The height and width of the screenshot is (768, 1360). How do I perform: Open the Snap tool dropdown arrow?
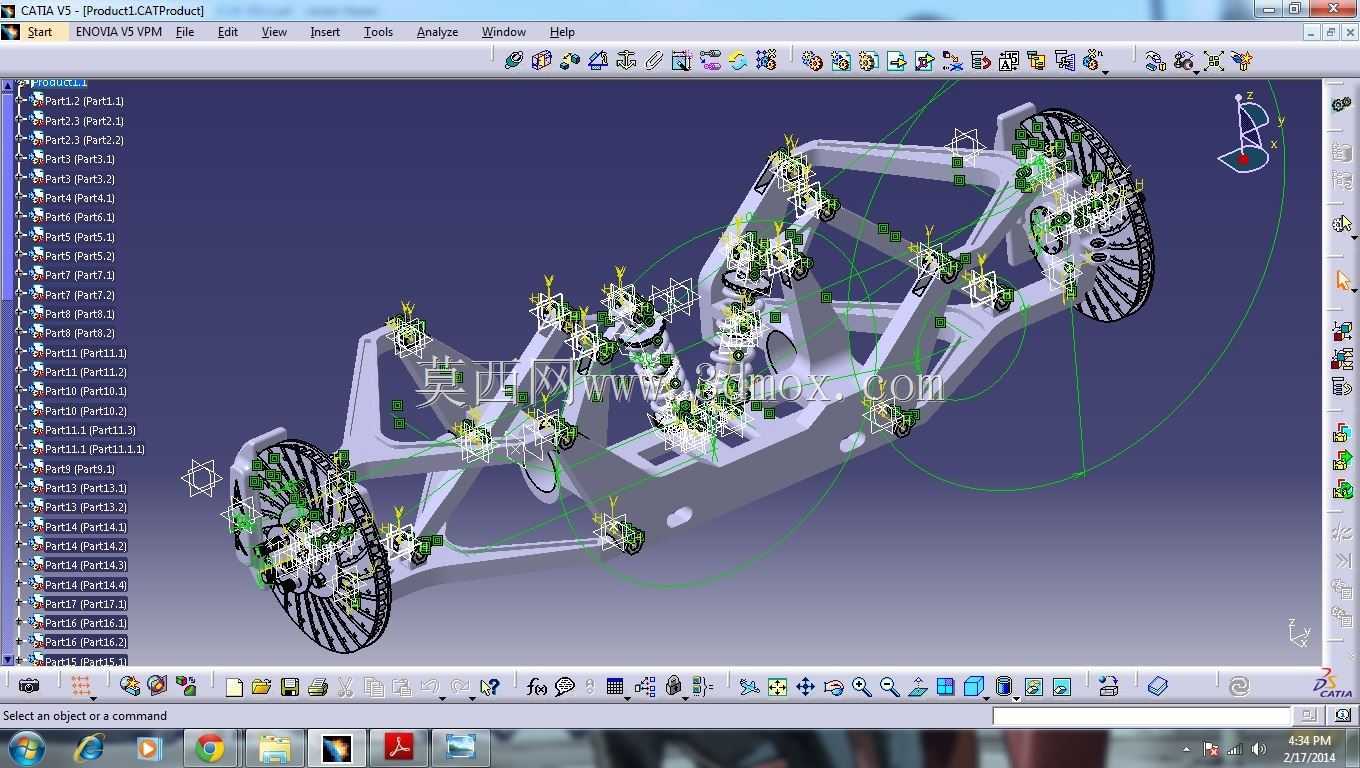coord(1196,71)
